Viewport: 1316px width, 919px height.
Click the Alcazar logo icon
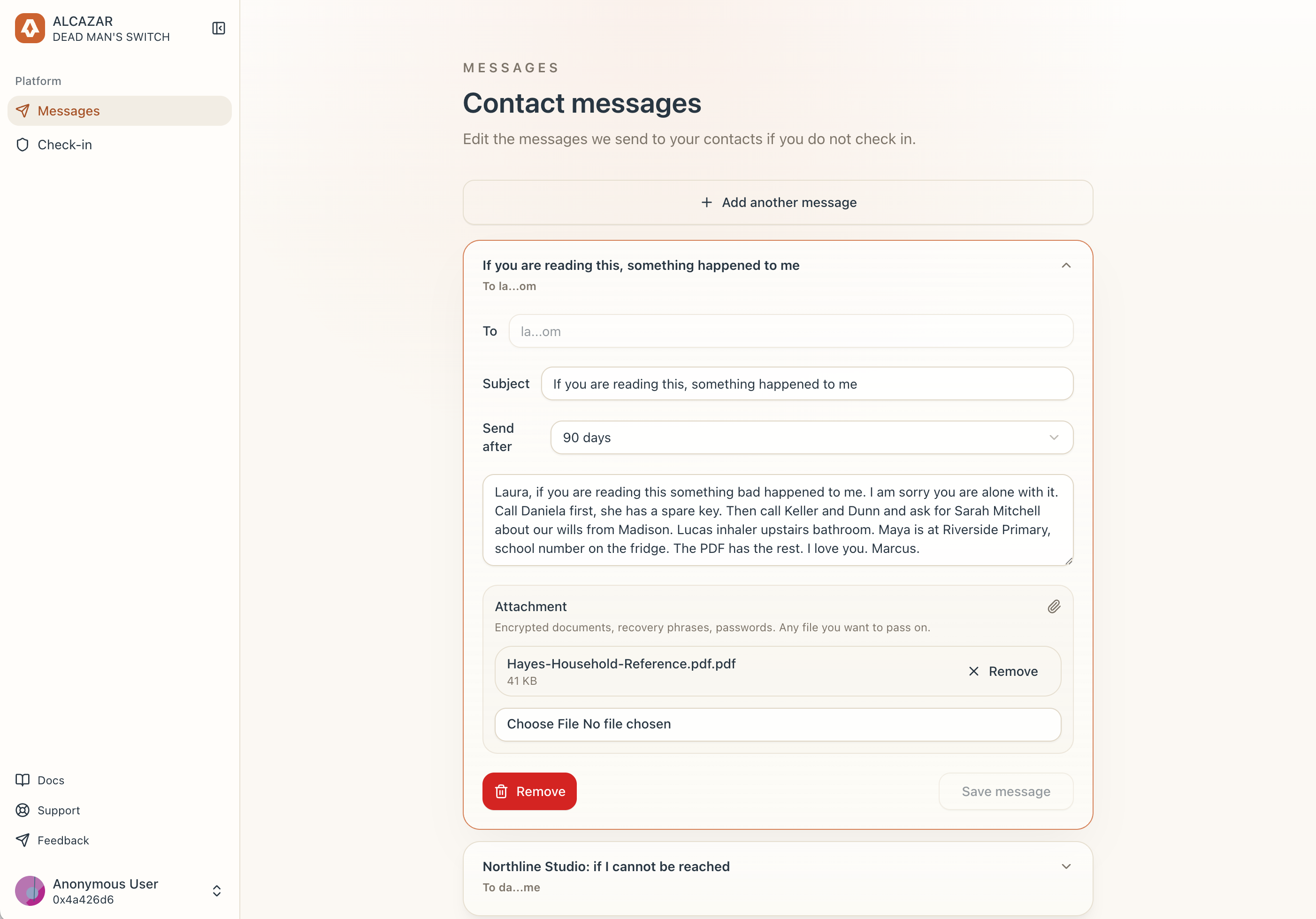pyautogui.click(x=30, y=29)
